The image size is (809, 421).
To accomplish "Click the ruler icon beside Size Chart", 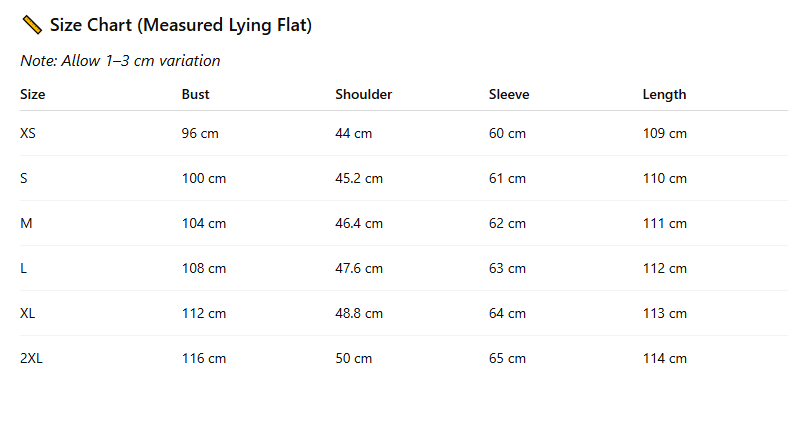I will 31,25.
